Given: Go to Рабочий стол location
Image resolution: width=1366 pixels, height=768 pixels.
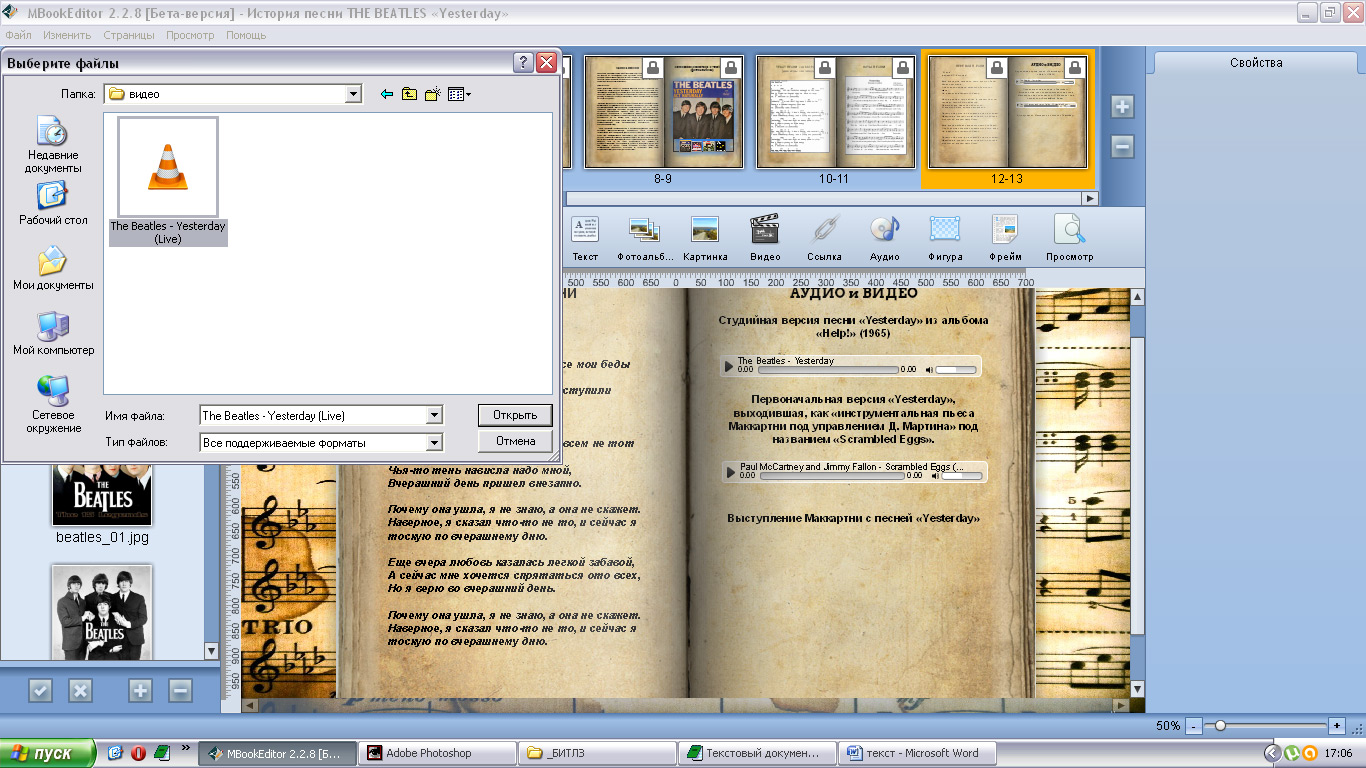Looking at the screenshot, I should pyautogui.click(x=53, y=204).
